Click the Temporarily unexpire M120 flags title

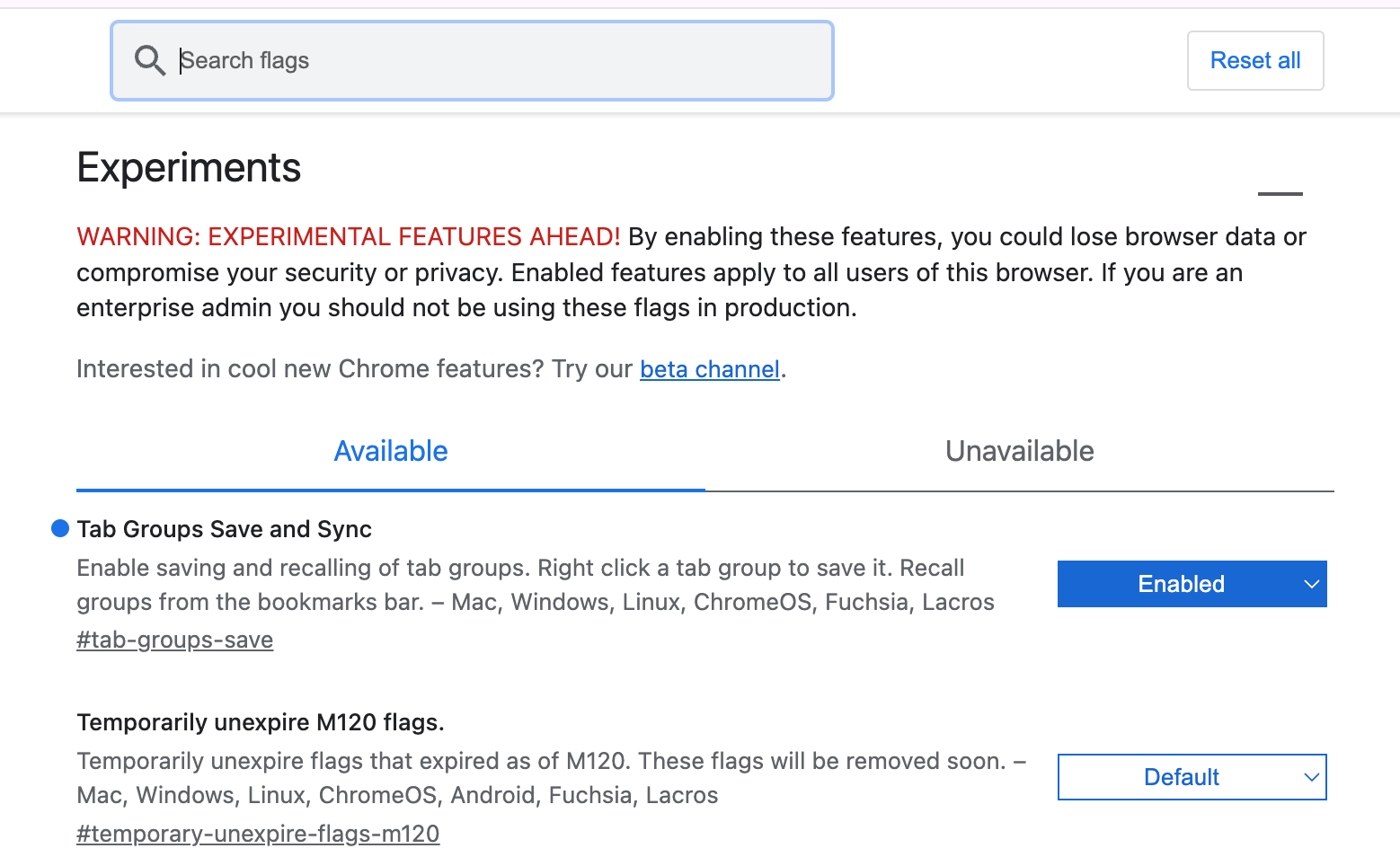(x=261, y=722)
